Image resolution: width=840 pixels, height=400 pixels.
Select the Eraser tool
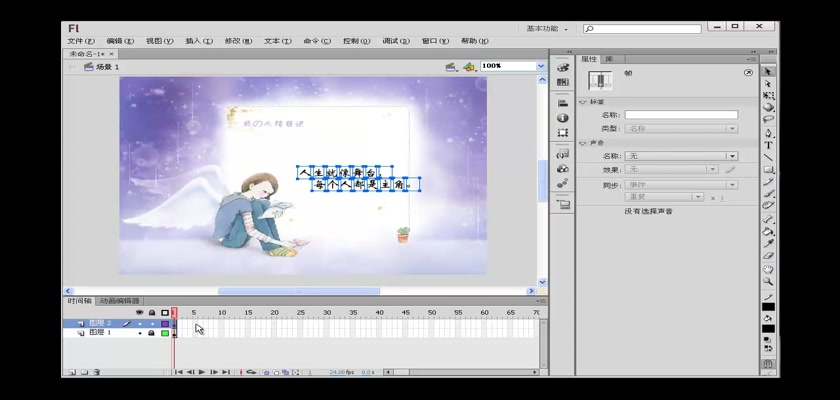768,256
